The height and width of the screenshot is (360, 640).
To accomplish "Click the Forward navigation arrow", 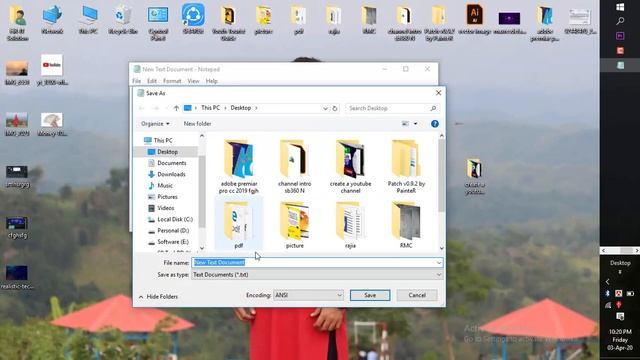I will click(x=156, y=108).
